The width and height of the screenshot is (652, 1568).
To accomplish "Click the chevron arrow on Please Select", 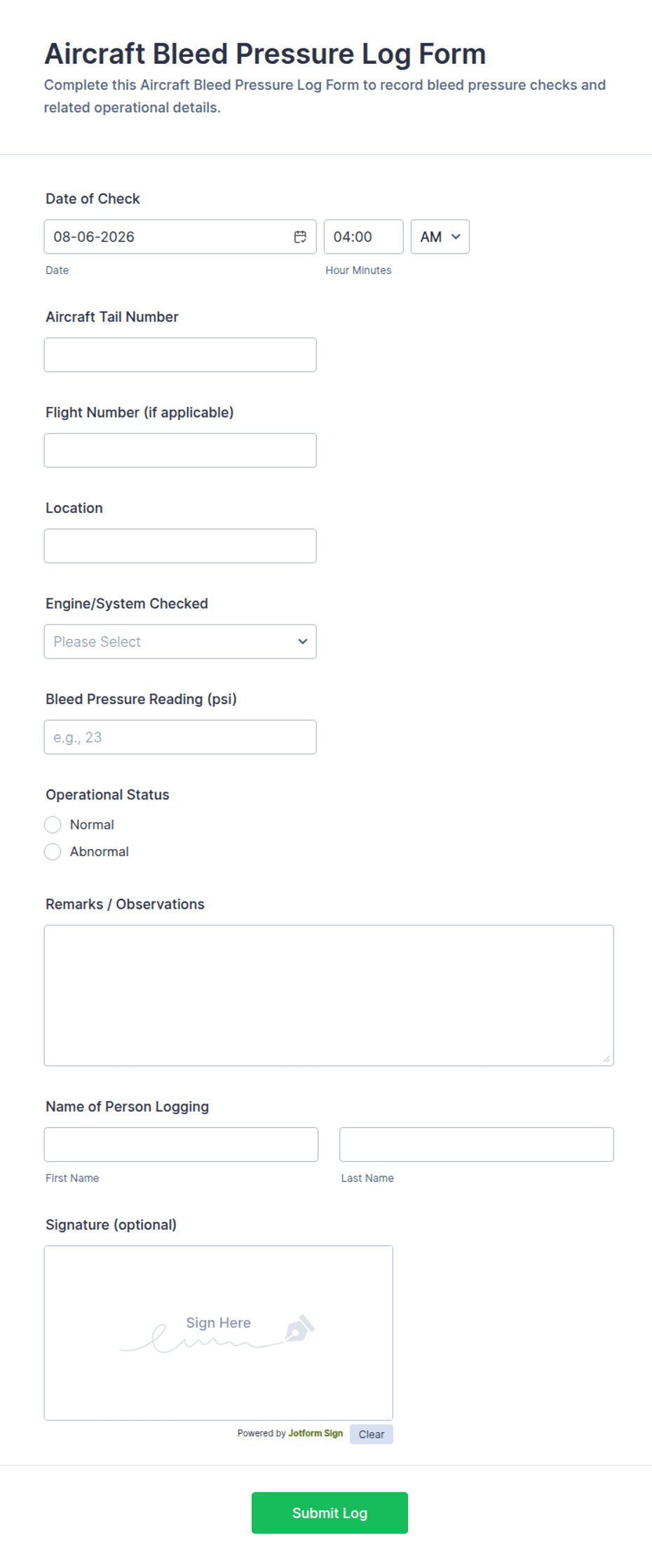I will pyautogui.click(x=302, y=642).
